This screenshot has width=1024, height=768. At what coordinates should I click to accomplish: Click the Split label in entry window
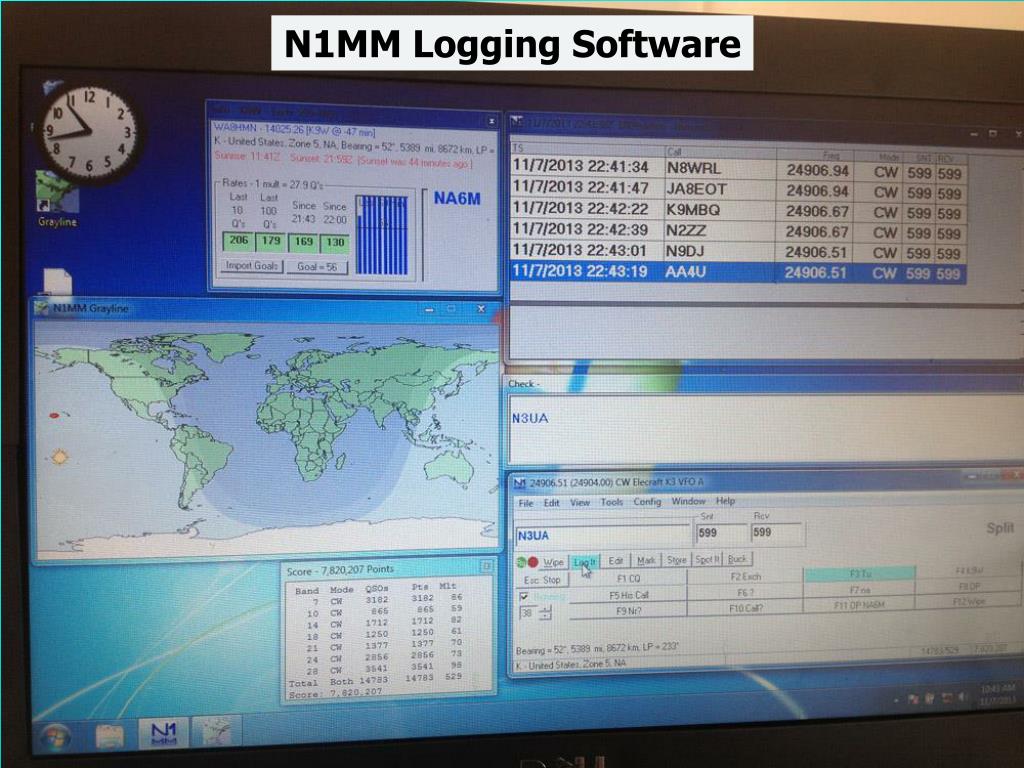1000,528
